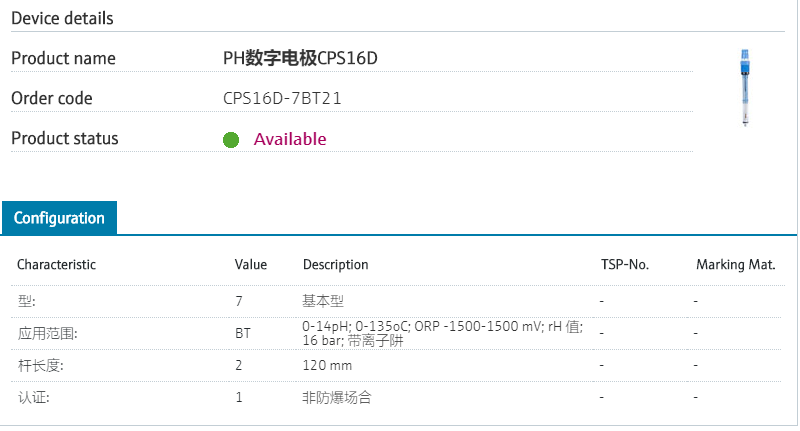Click the 非防爆场合 description cell

[336, 398]
